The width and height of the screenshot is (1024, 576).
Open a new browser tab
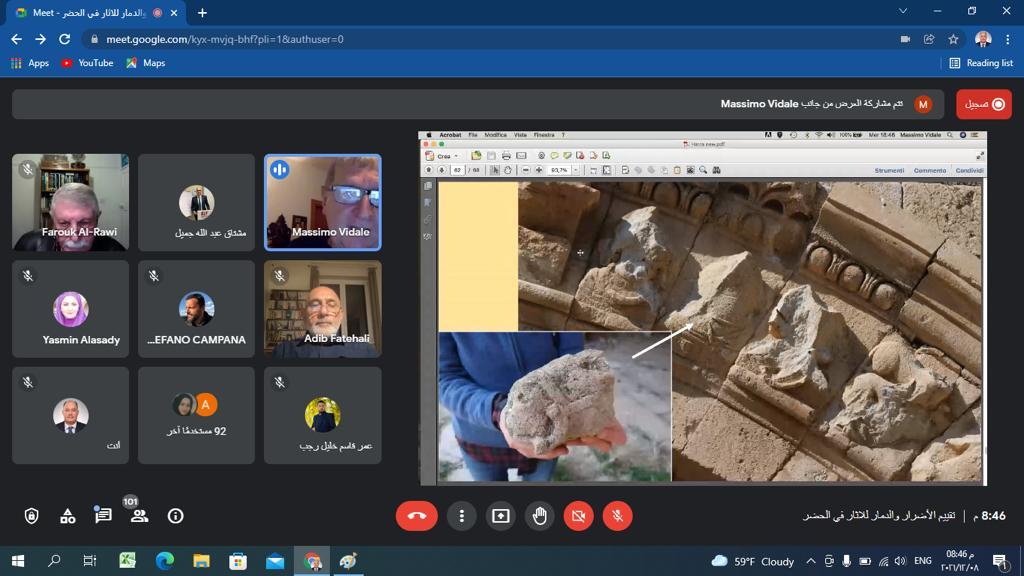(202, 13)
